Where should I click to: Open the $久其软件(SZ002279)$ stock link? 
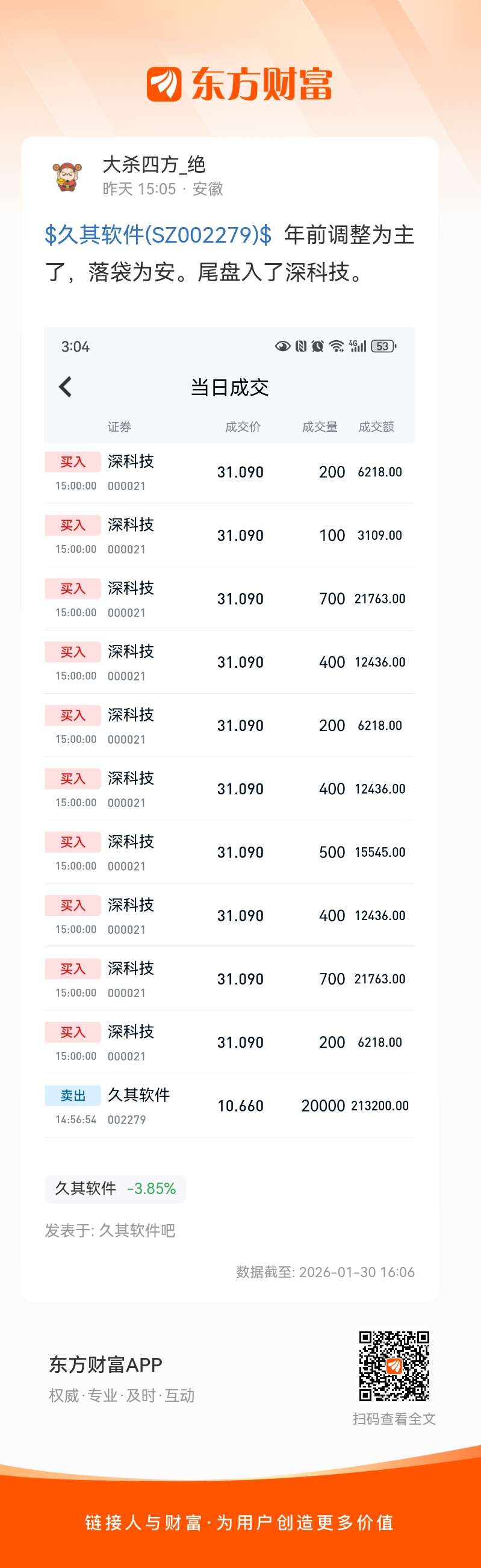pyautogui.click(x=158, y=235)
